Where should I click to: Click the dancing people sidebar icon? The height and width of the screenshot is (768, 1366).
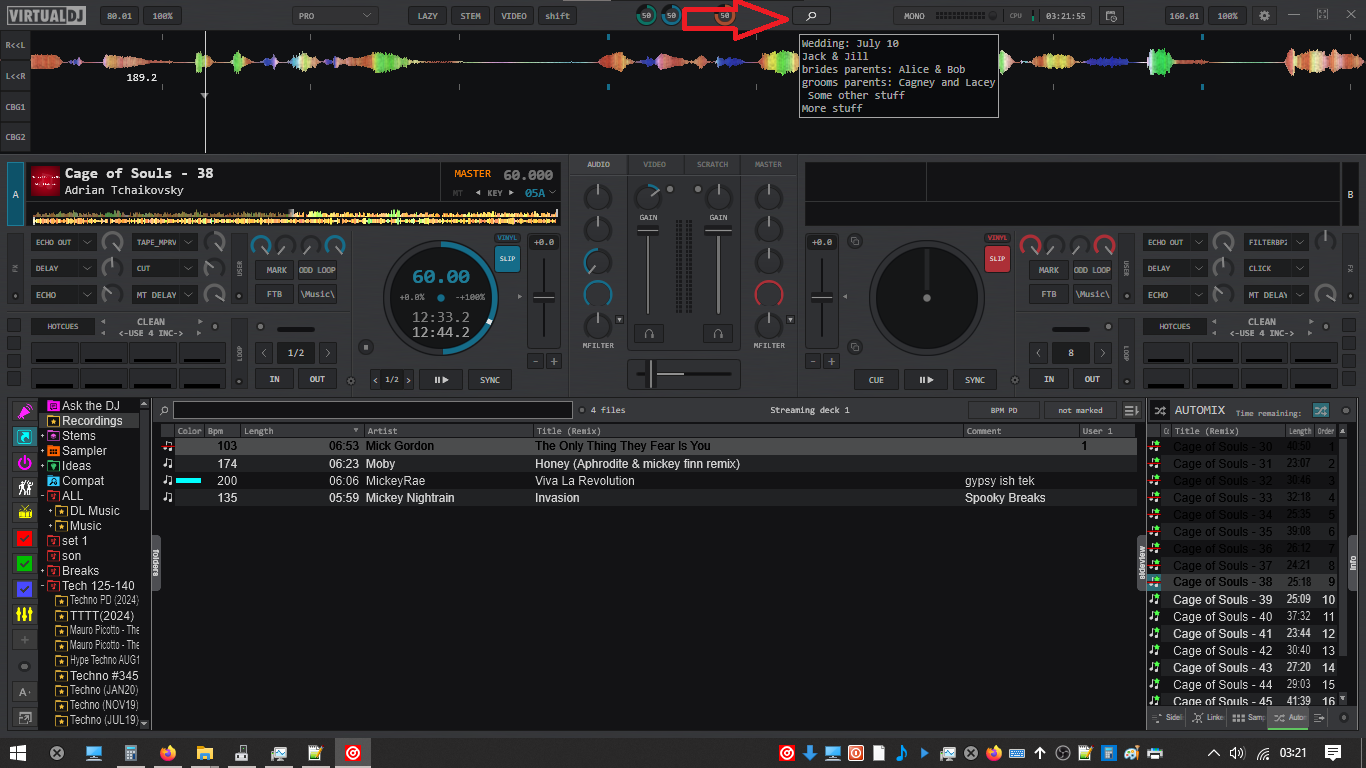(25, 487)
